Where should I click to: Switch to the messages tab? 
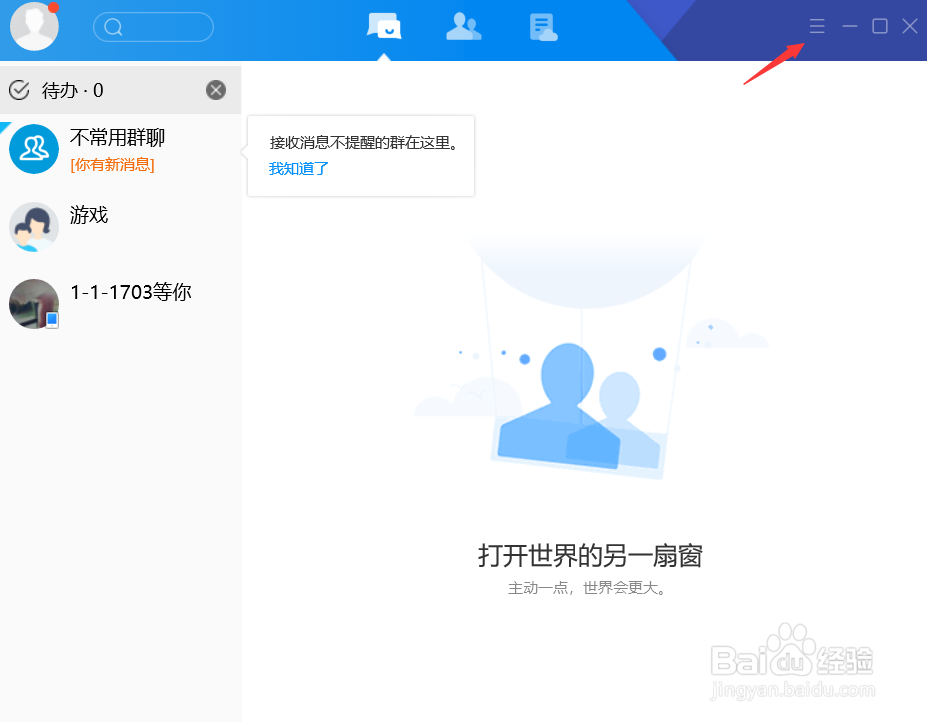(x=384, y=27)
